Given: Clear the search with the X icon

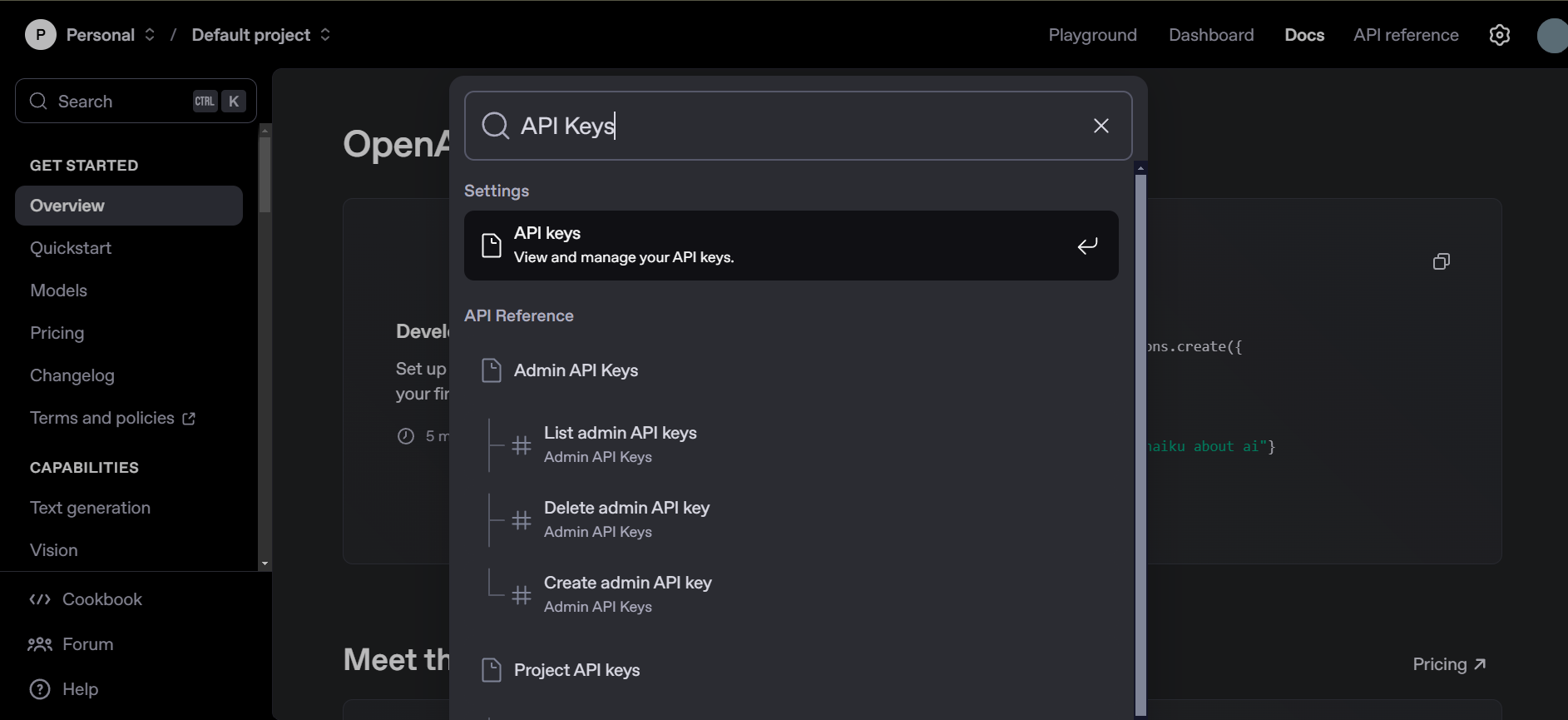Looking at the screenshot, I should tap(1101, 126).
